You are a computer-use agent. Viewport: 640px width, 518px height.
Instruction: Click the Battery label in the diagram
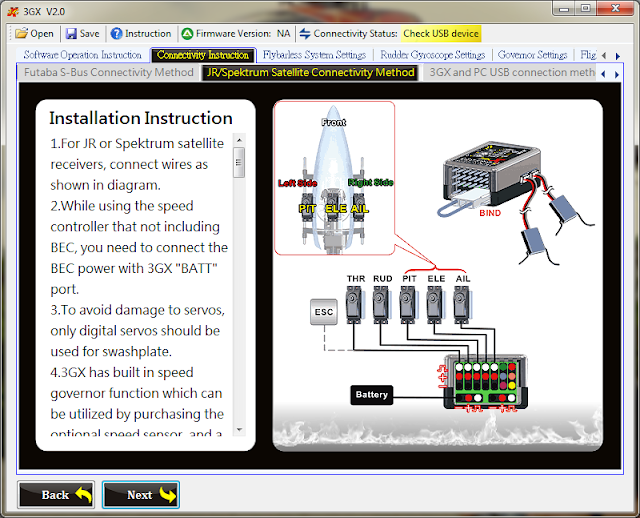pos(372,395)
